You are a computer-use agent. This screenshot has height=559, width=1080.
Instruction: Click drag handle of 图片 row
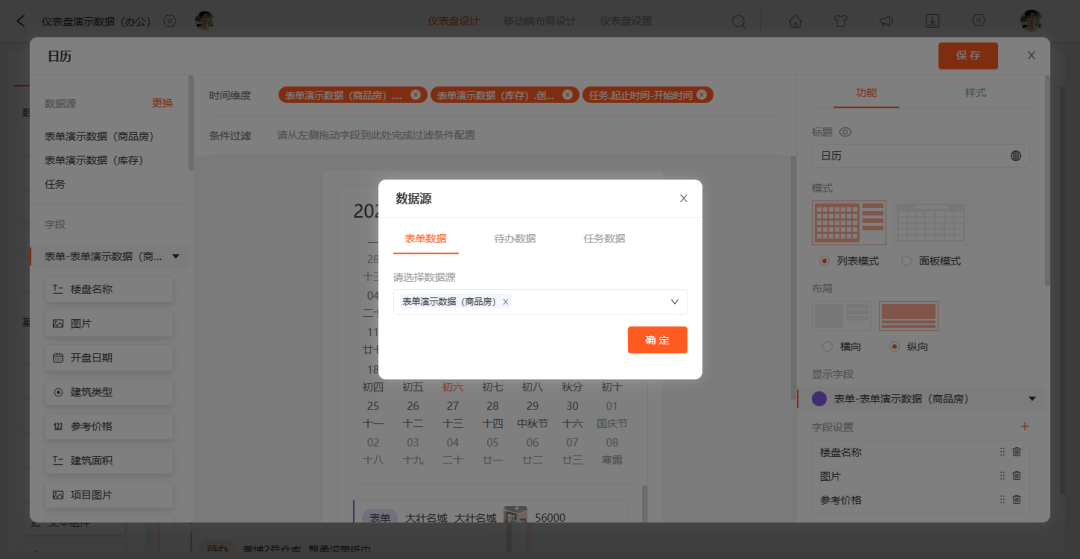(x=1002, y=476)
